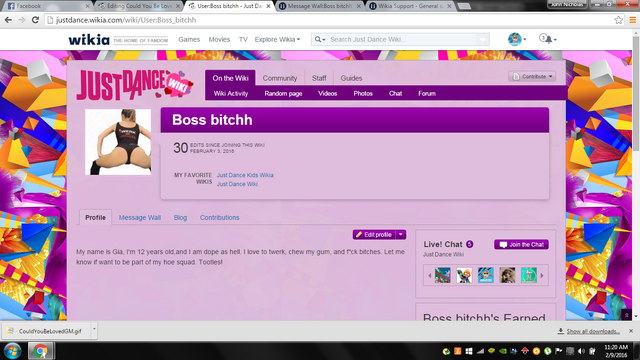Click the Search Just Dance Wiki field

pos(402,40)
